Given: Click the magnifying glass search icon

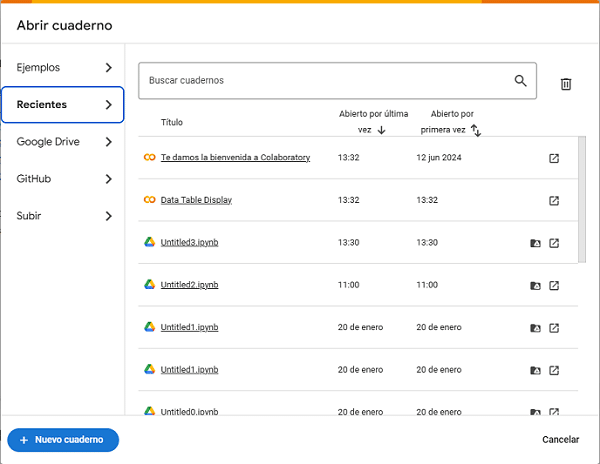Looking at the screenshot, I should click(x=520, y=81).
